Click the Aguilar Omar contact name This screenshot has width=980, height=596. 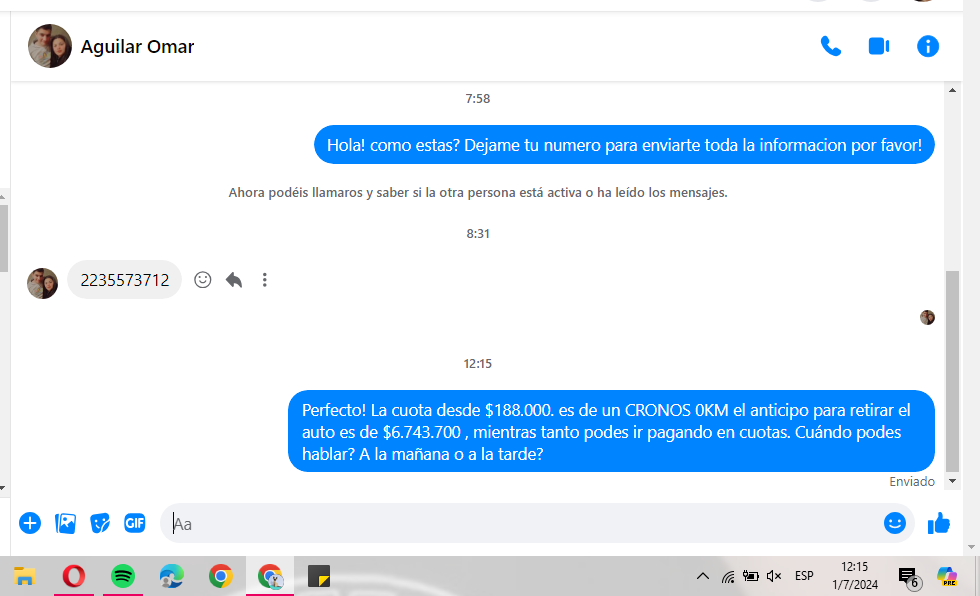pos(137,47)
